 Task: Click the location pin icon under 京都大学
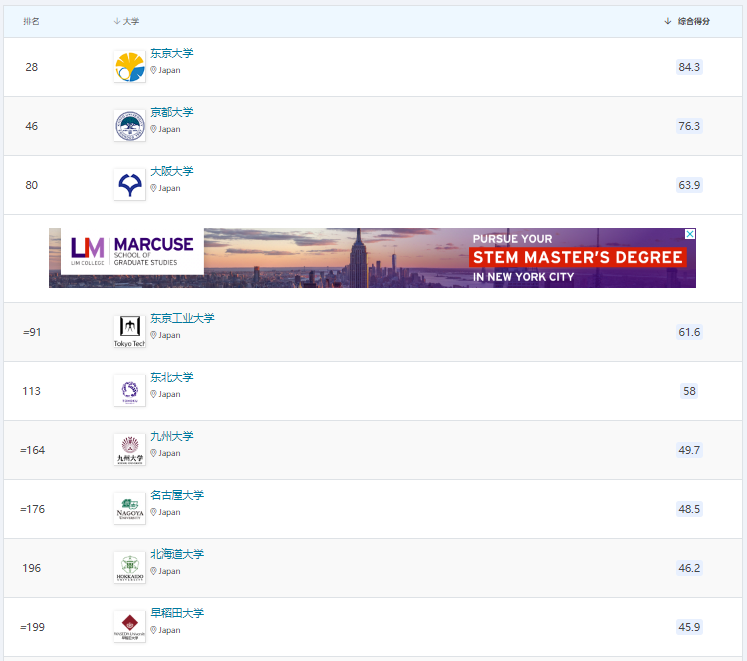point(153,129)
